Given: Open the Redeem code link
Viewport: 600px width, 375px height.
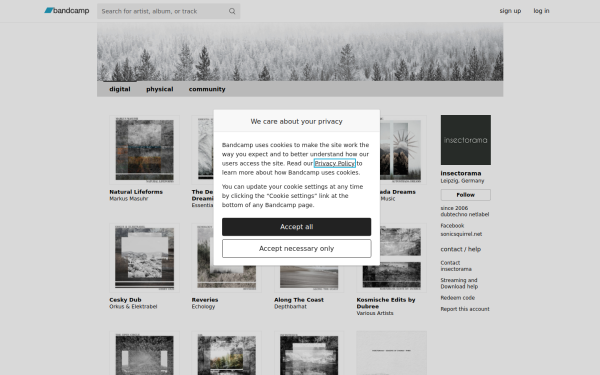Looking at the screenshot, I should point(457,298).
